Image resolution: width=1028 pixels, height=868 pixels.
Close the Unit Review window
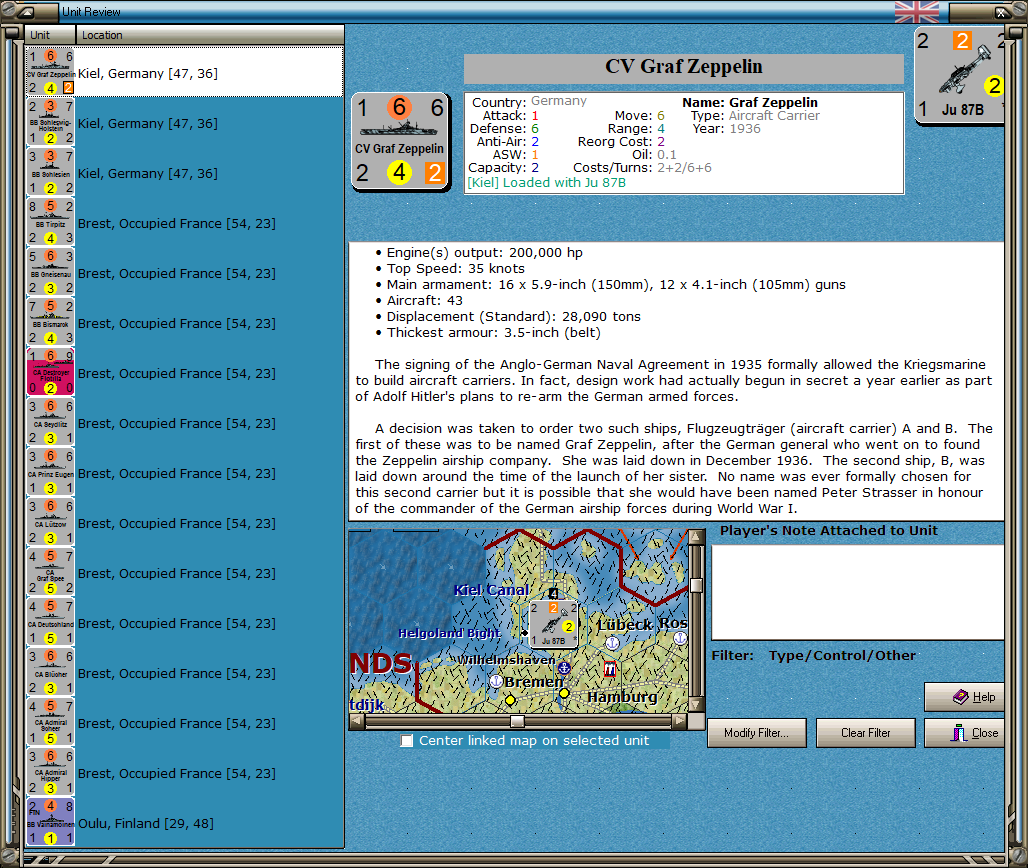tap(965, 733)
